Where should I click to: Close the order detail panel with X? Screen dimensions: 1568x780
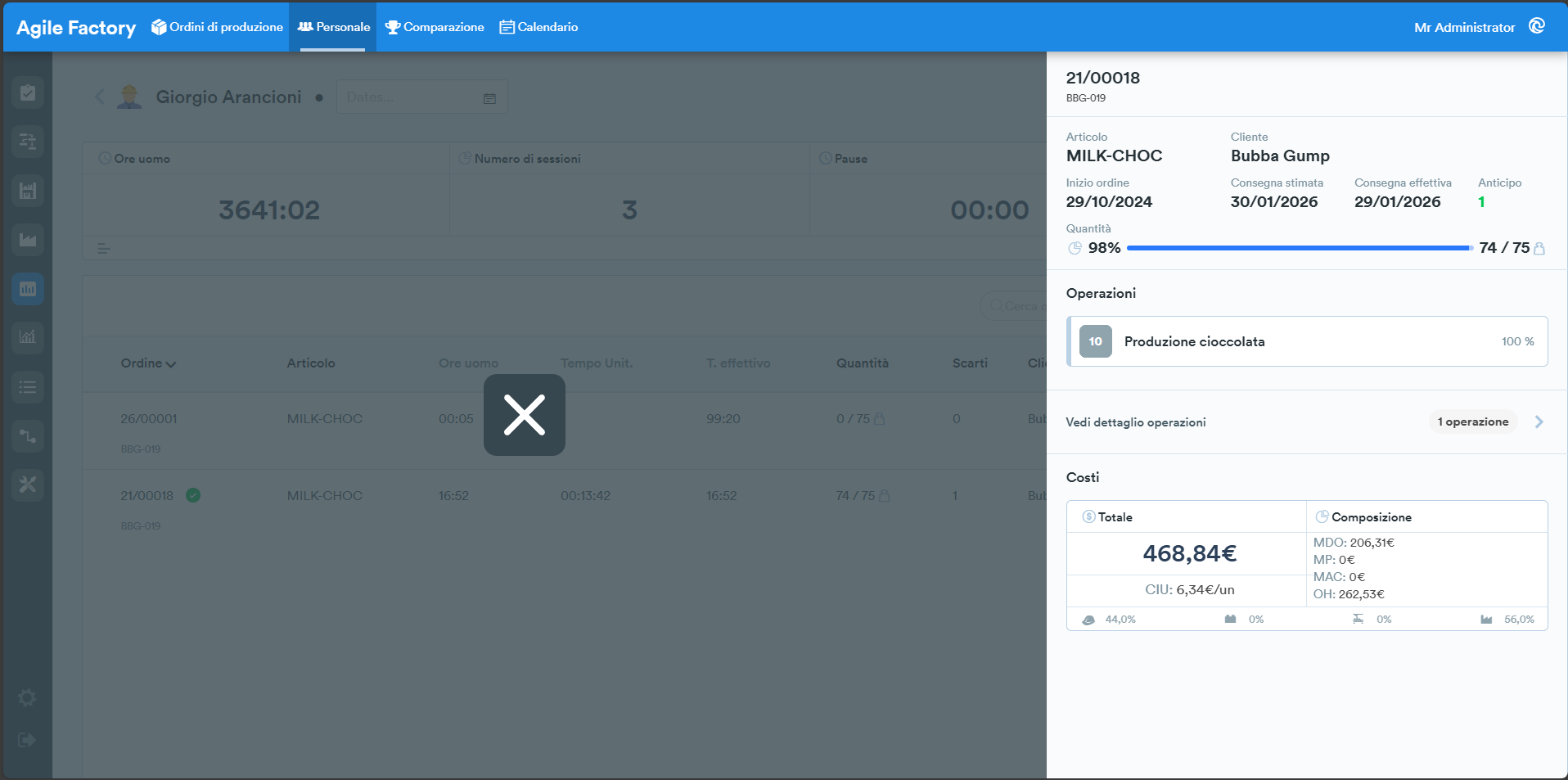[x=525, y=415]
